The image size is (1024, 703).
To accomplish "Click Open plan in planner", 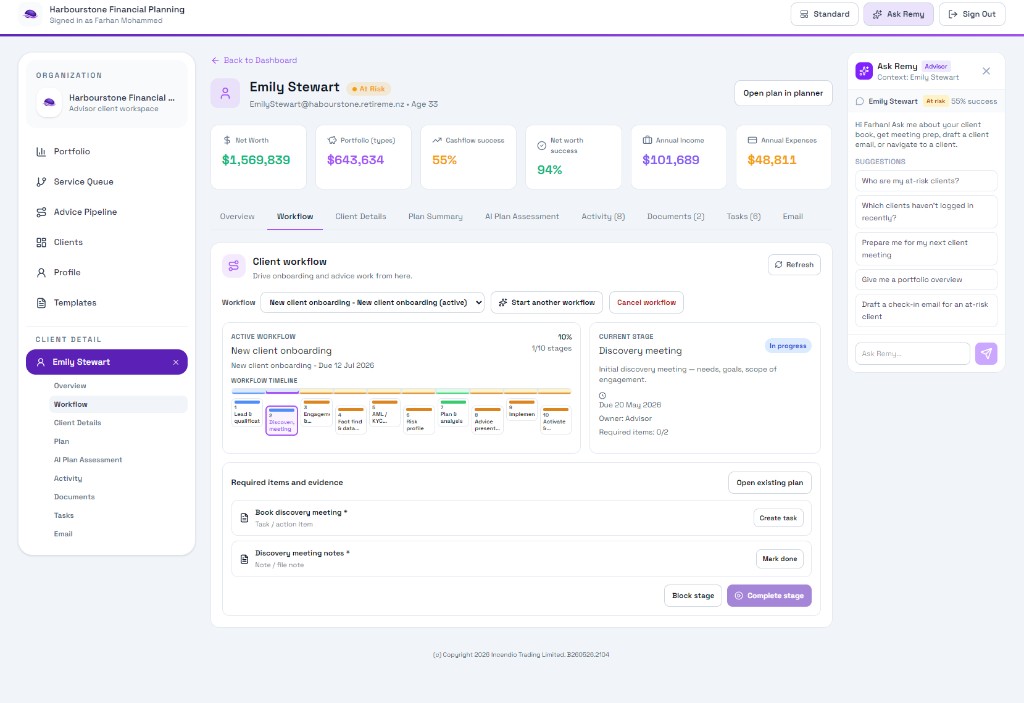I will click(x=783, y=93).
